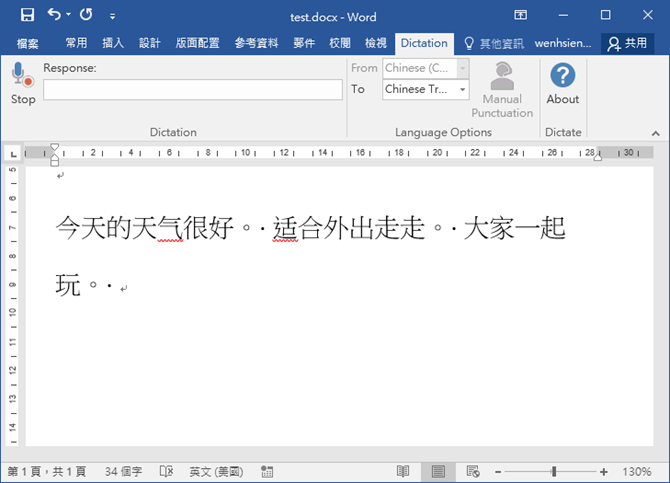Image resolution: width=670 pixels, height=483 pixels.
Task: Click the macro recording status icon
Action: click(267, 472)
